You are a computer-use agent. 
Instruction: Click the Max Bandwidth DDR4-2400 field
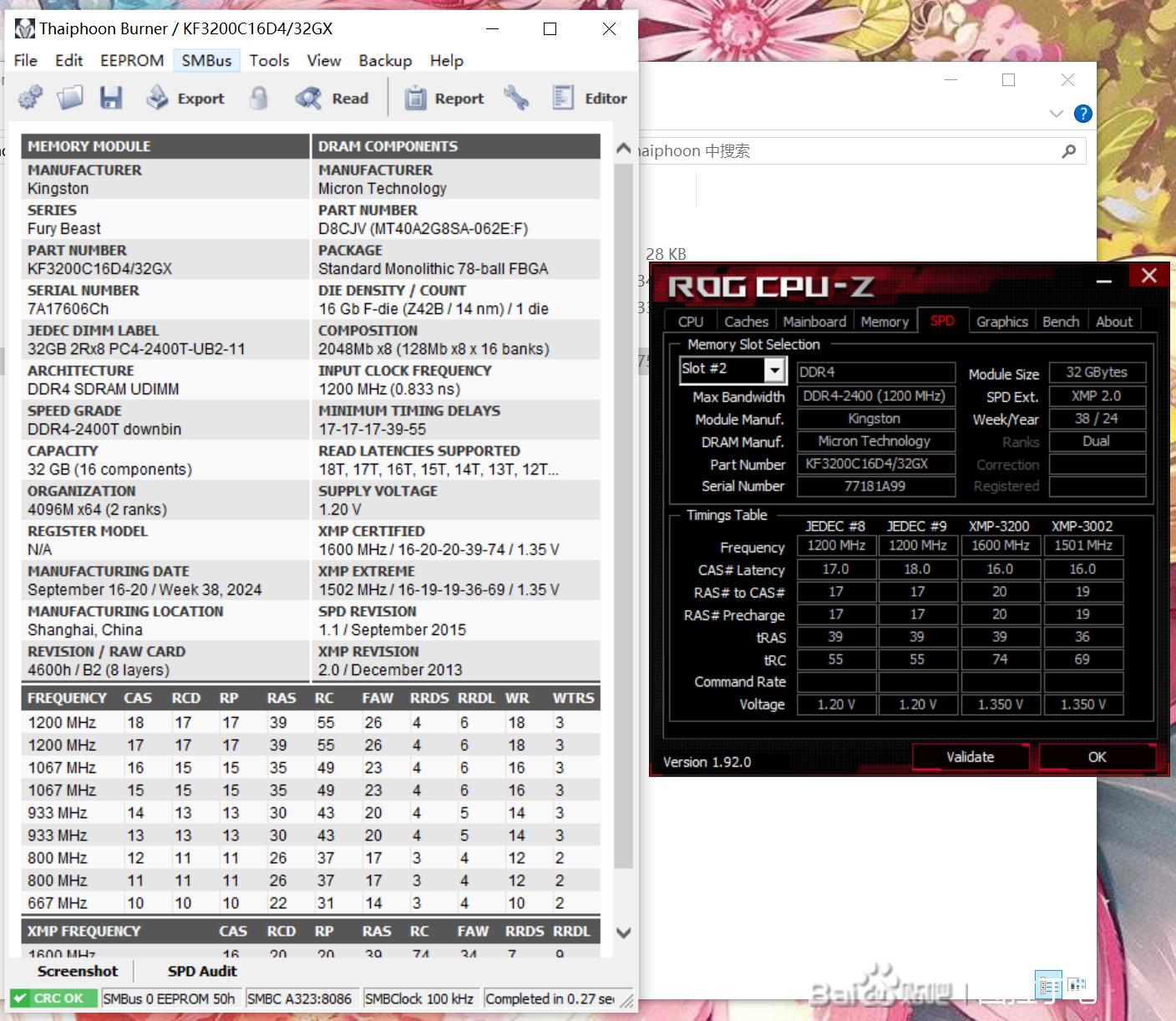click(876, 396)
